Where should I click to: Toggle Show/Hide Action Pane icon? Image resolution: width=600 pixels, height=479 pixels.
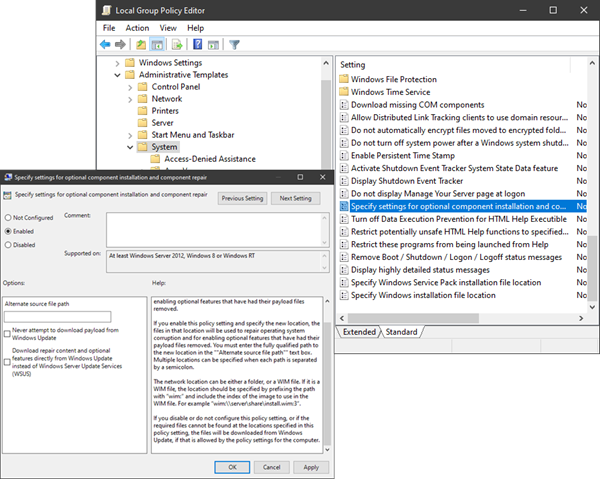[213, 44]
